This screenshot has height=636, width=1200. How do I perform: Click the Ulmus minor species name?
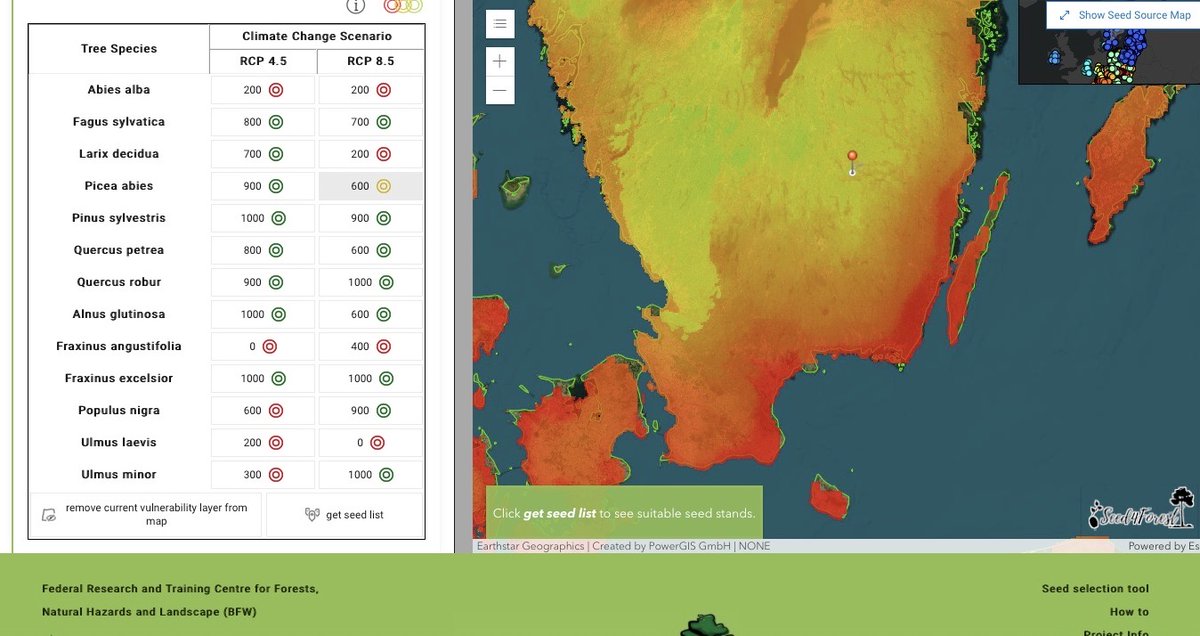[x=119, y=474]
